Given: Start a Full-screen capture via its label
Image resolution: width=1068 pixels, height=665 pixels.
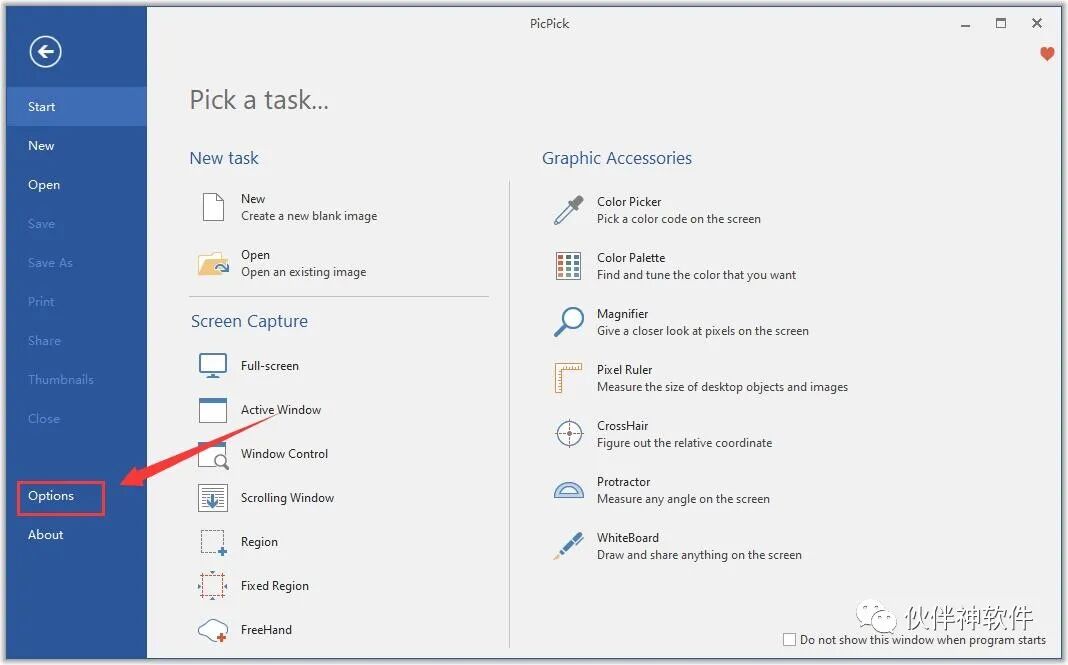Looking at the screenshot, I should coord(270,366).
